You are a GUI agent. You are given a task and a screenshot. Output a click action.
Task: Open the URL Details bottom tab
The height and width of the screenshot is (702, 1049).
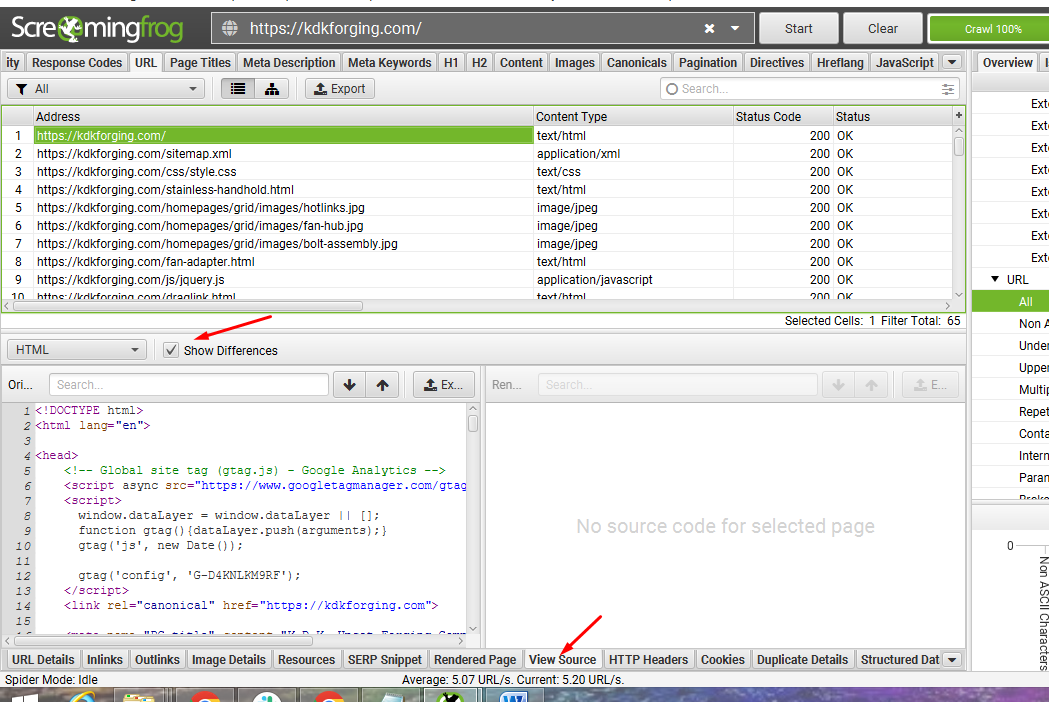[43, 659]
